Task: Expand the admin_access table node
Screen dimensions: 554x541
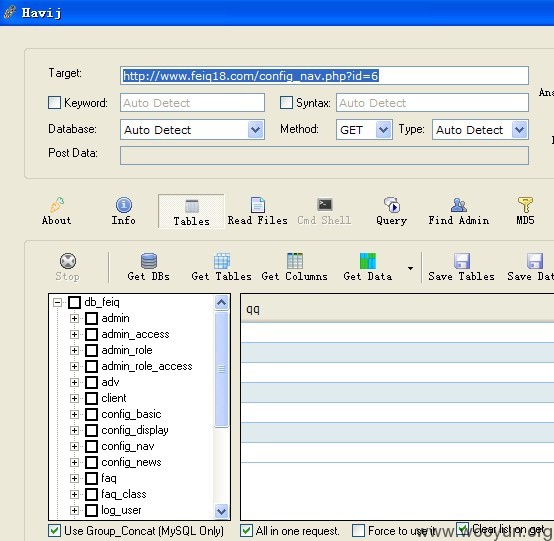Action: point(74,334)
